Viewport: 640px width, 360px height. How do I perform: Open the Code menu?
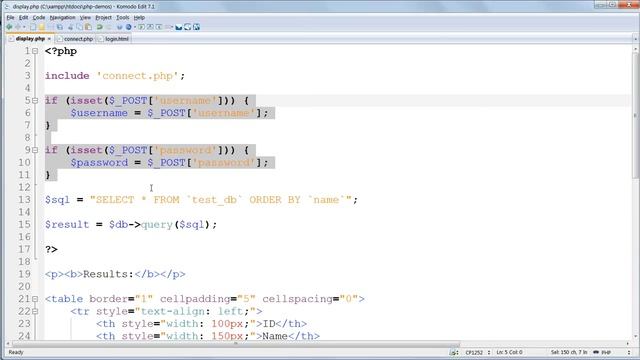pyautogui.click(x=39, y=18)
